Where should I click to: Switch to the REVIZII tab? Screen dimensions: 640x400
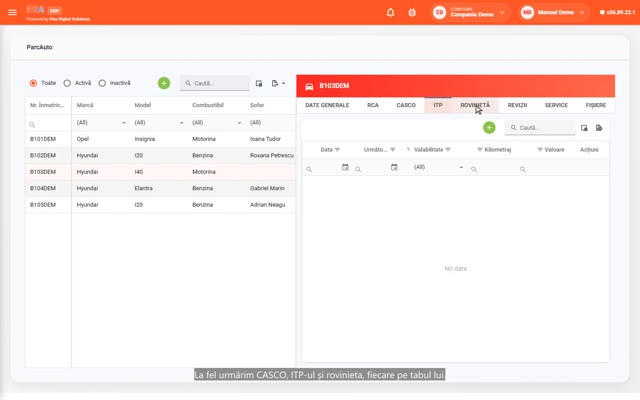point(517,105)
